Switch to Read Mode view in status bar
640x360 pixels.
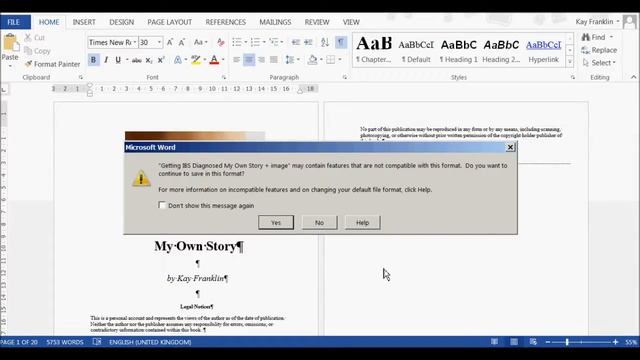(x=494, y=342)
